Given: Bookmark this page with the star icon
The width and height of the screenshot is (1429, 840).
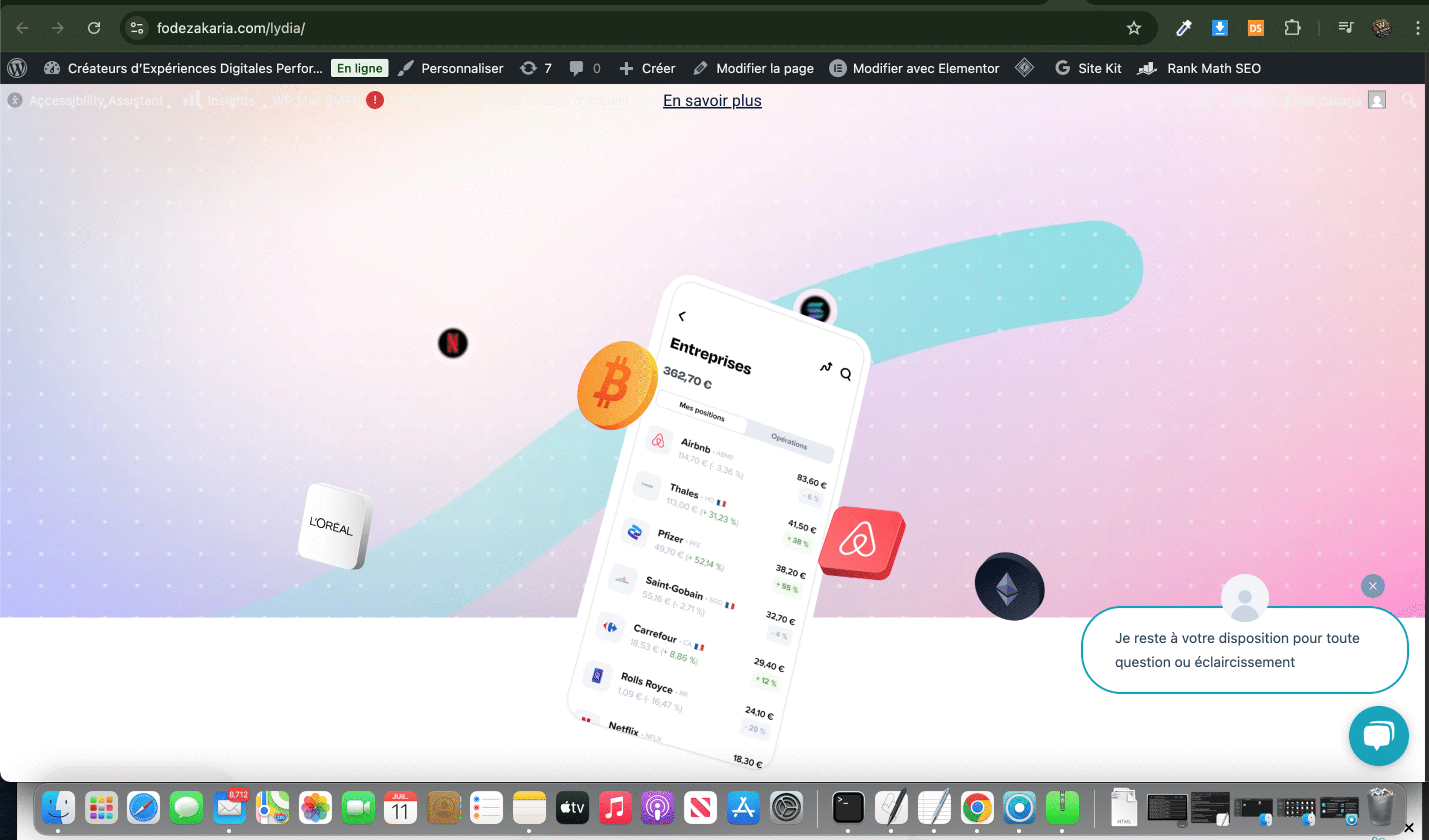Looking at the screenshot, I should [1134, 28].
